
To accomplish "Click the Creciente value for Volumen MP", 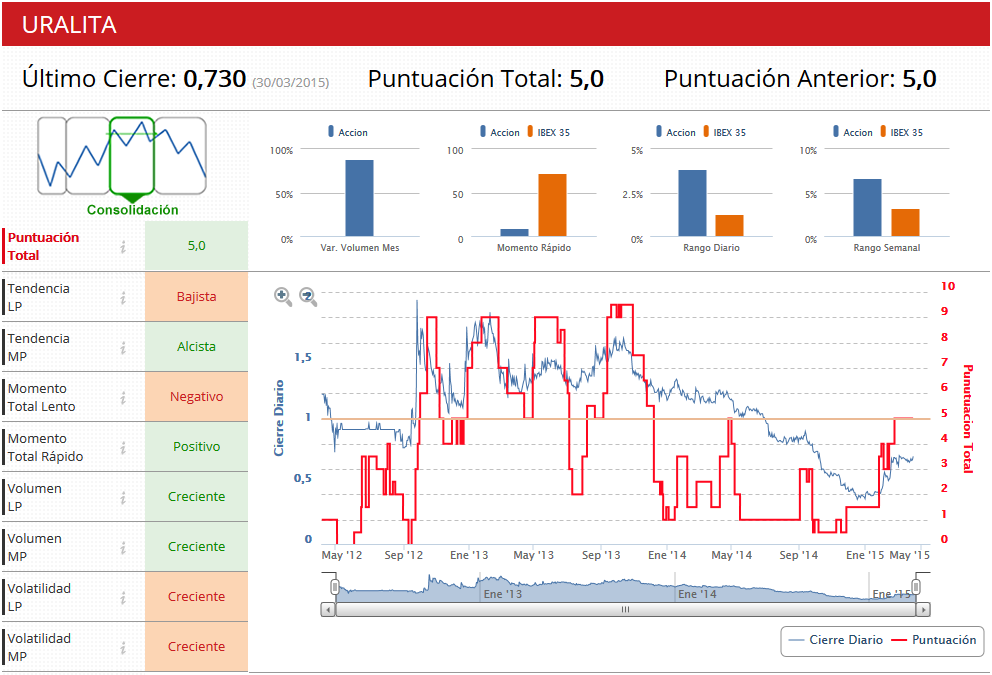I will tap(196, 547).
